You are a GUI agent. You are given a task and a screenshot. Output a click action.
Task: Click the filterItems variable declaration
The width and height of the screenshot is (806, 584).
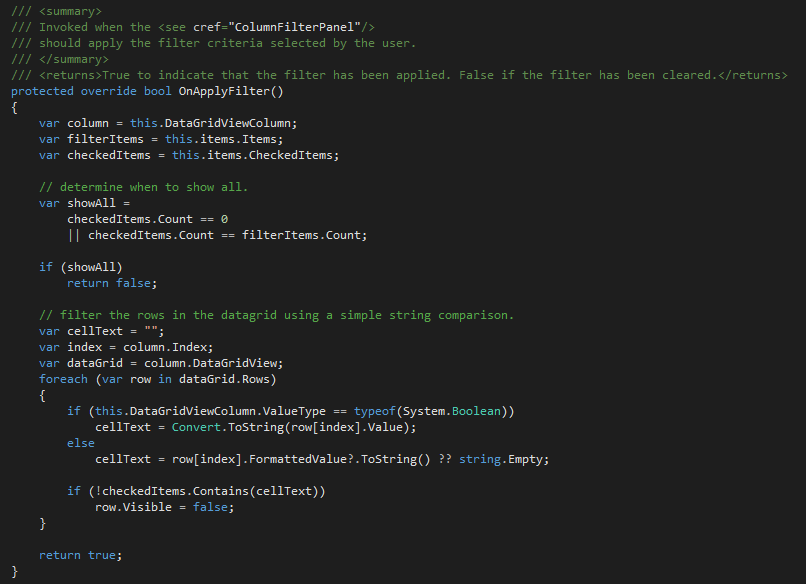[105, 139]
